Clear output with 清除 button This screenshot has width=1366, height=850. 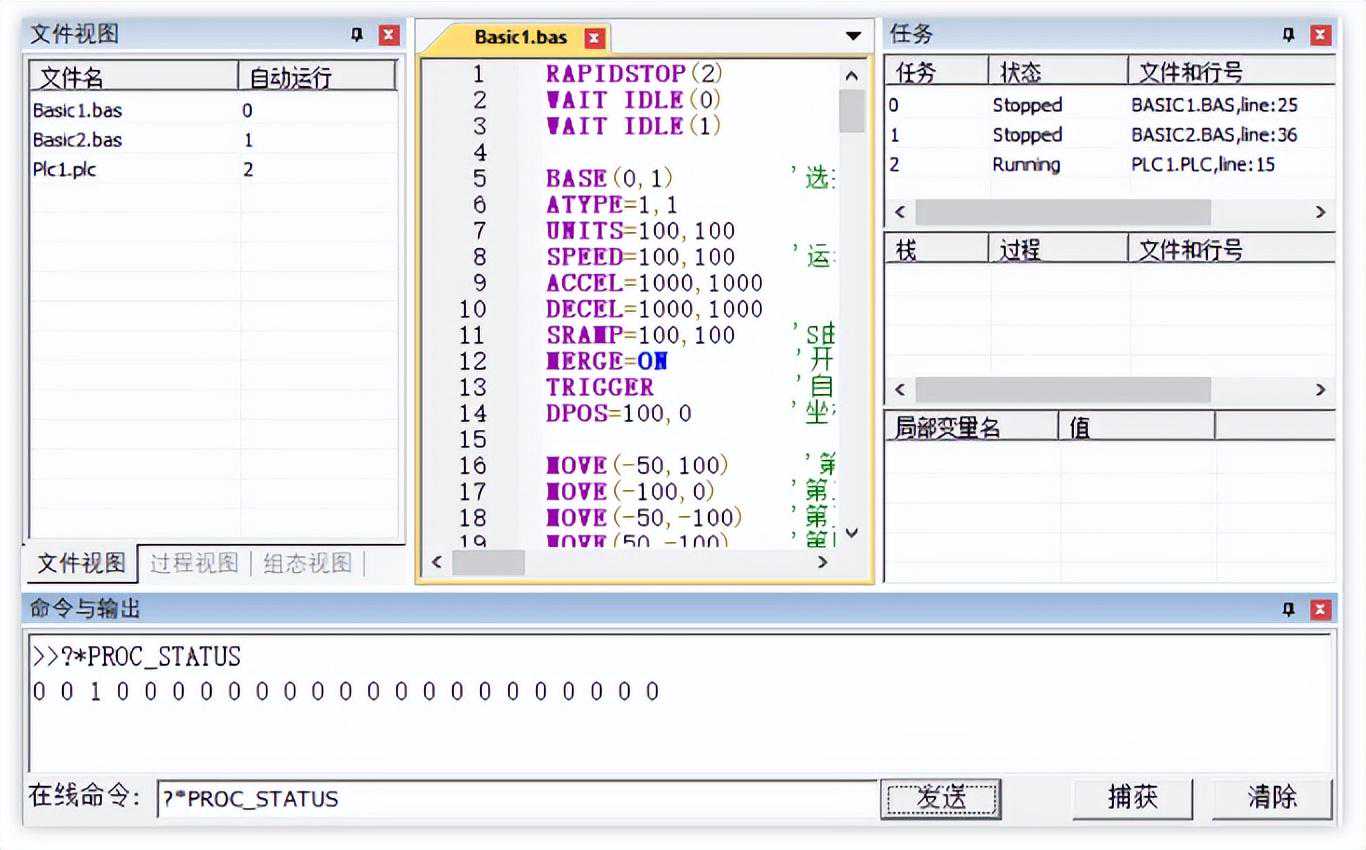coord(1272,798)
